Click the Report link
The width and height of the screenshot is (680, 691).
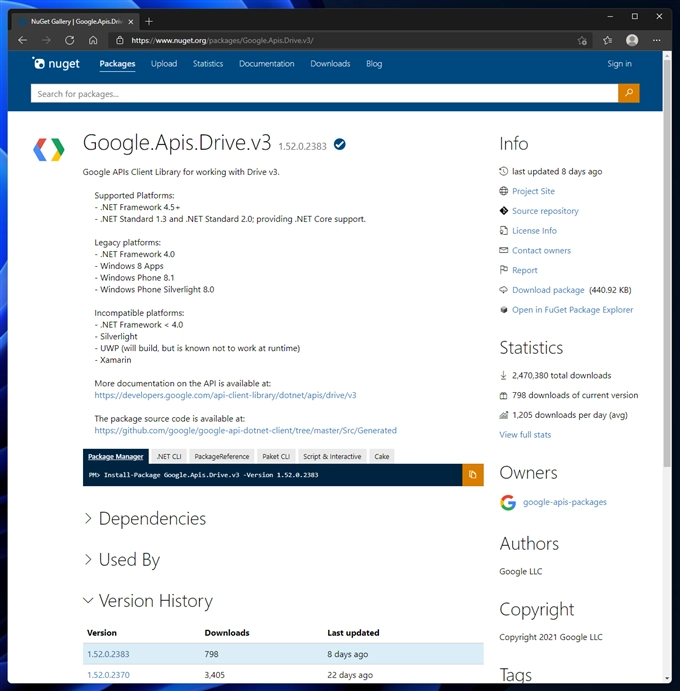[x=524, y=270]
